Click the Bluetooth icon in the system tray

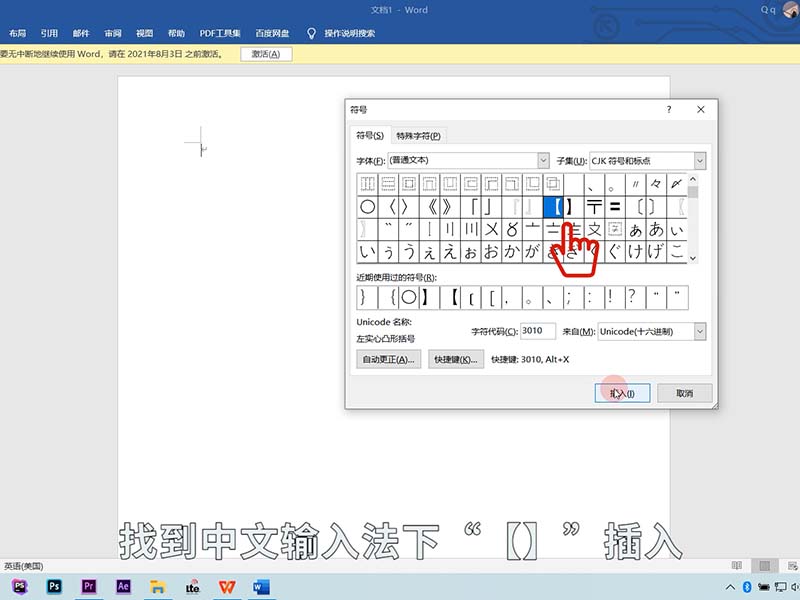point(747,587)
